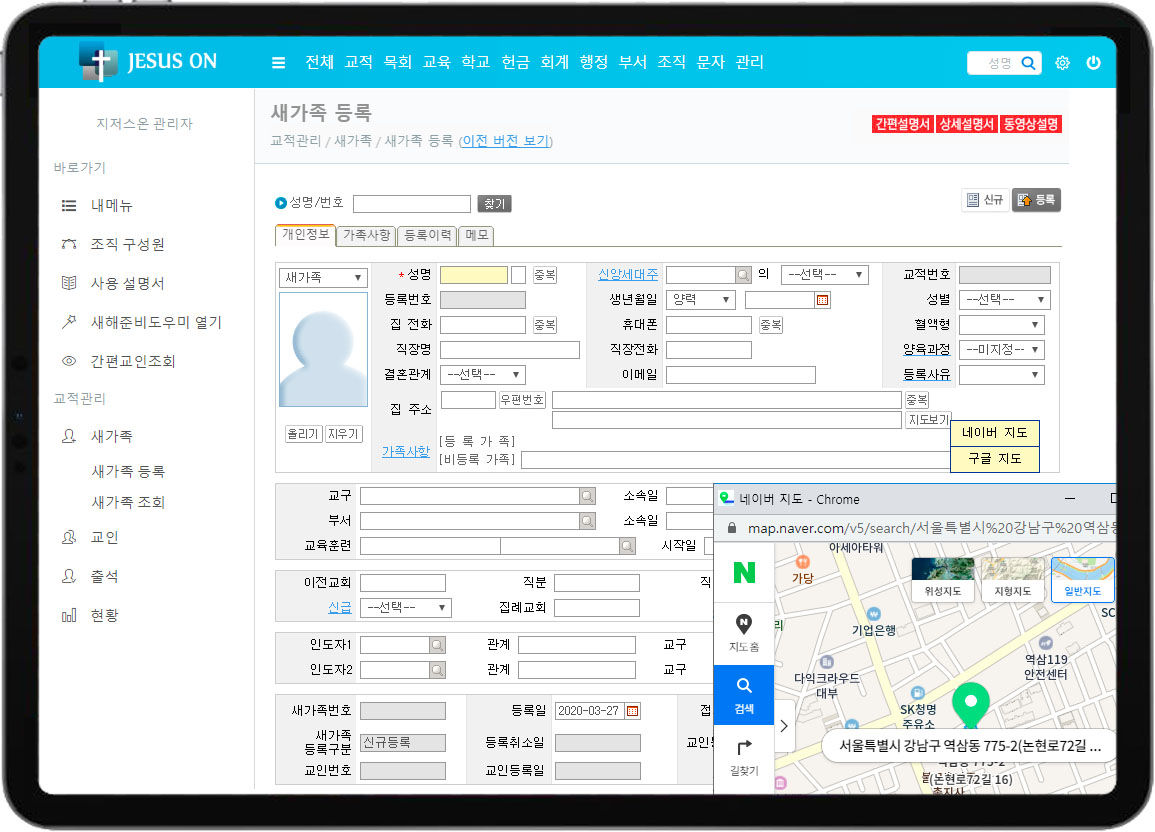
Task: Click the power logout icon
Action: pos(1093,63)
